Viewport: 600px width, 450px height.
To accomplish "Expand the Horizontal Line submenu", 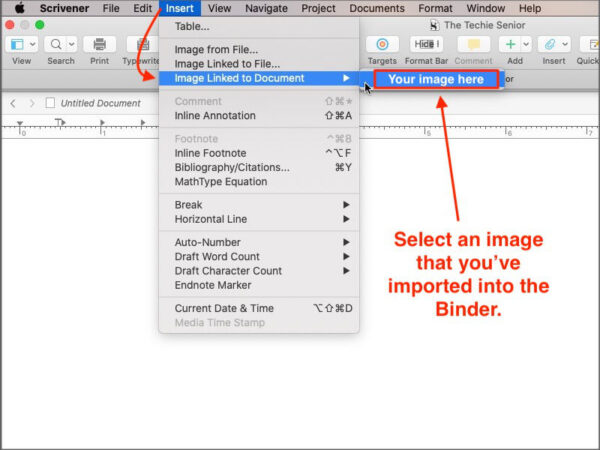I will pos(259,219).
